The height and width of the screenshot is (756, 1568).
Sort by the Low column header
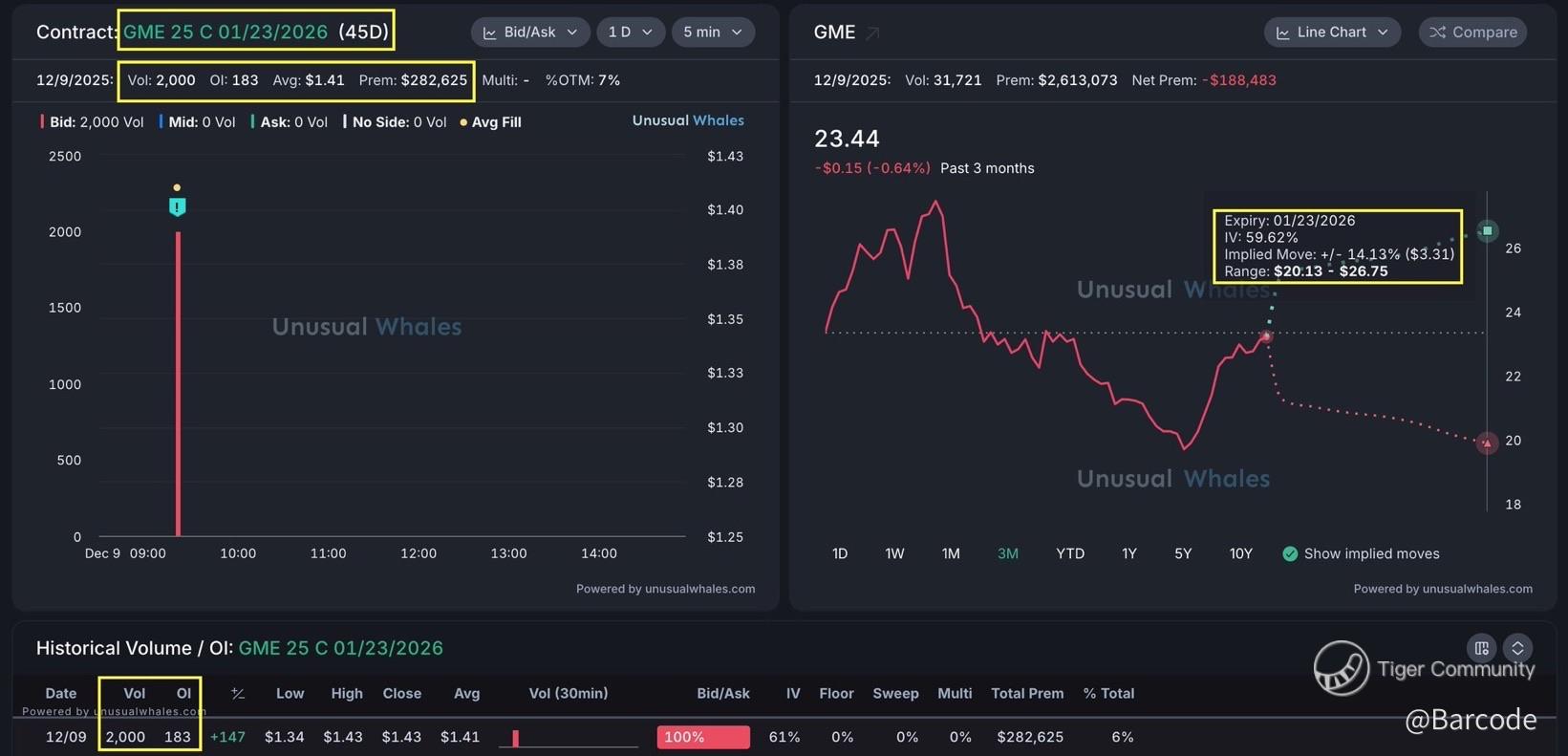[x=290, y=694]
